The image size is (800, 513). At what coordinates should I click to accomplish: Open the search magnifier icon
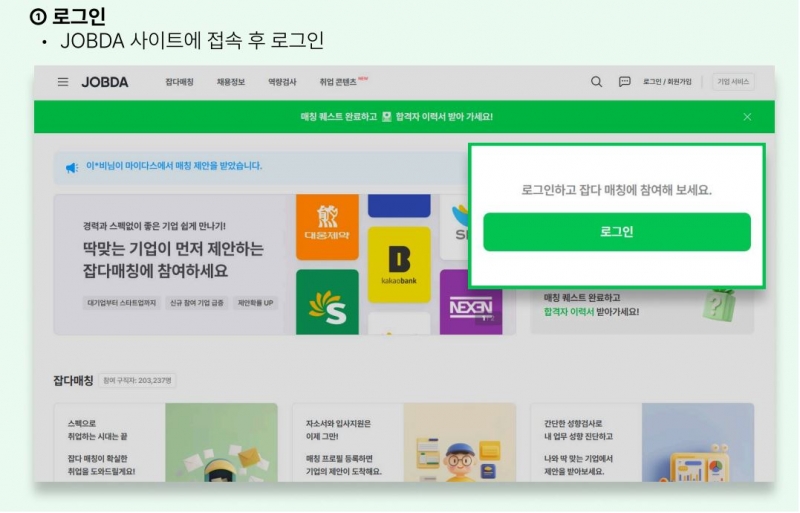[x=597, y=82]
